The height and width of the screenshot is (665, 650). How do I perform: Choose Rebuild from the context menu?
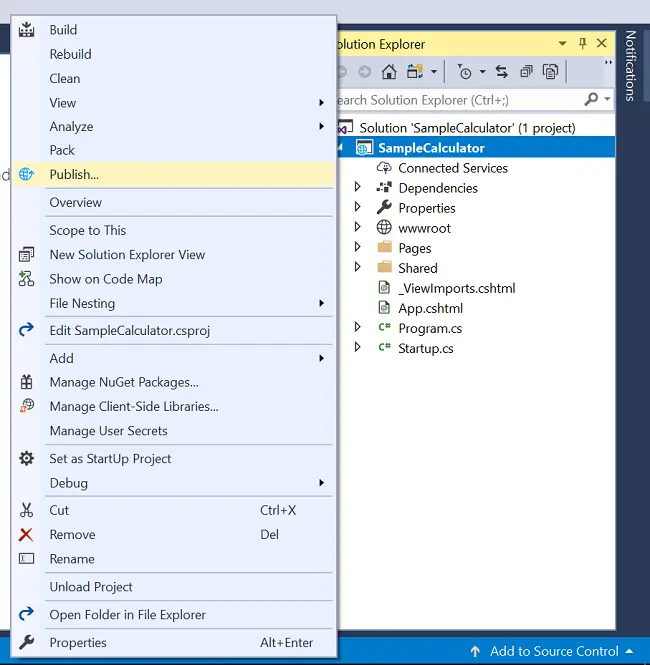click(x=174, y=54)
